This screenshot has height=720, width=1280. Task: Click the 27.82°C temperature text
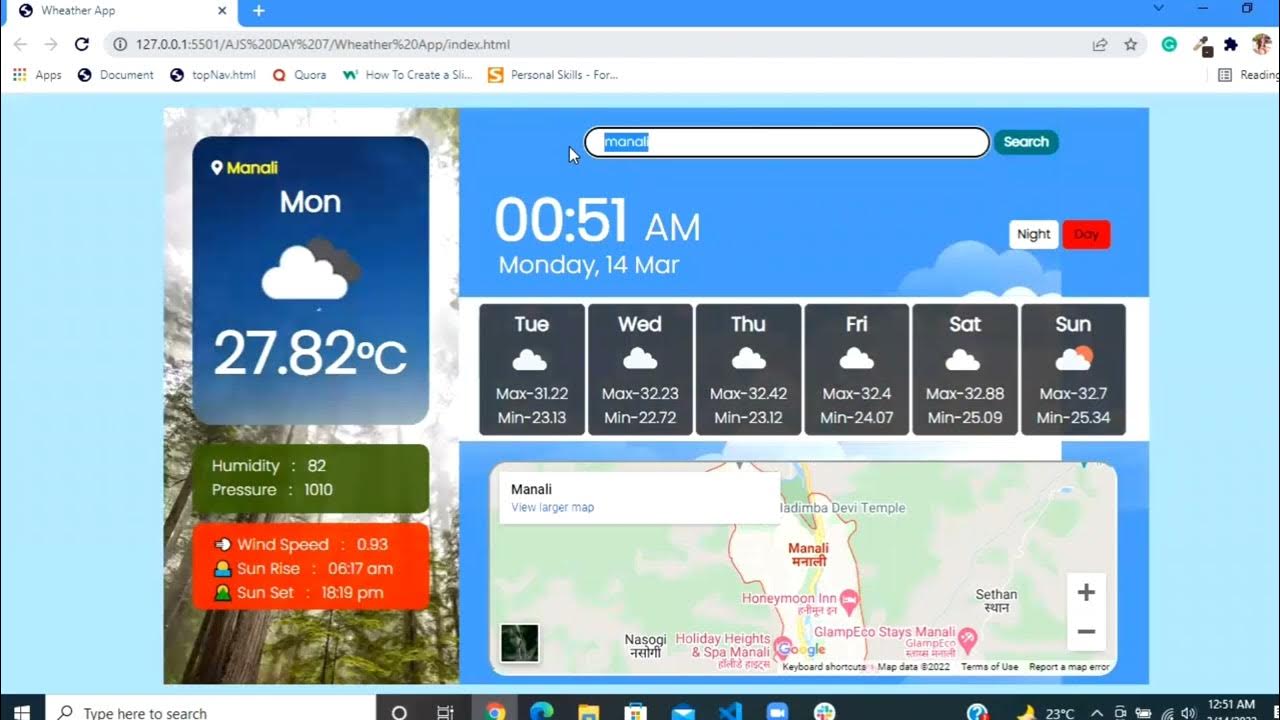coord(310,354)
